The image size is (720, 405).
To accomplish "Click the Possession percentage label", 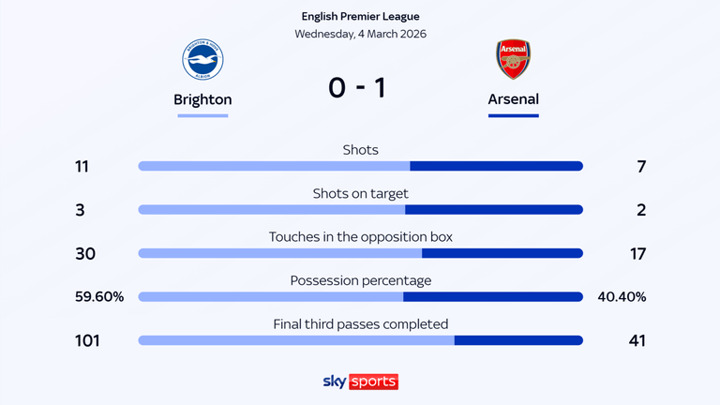I will [360, 281].
